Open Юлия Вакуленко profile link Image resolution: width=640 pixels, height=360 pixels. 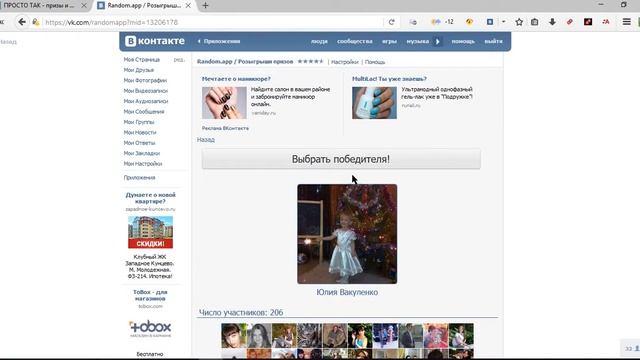[x=347, y=292]
